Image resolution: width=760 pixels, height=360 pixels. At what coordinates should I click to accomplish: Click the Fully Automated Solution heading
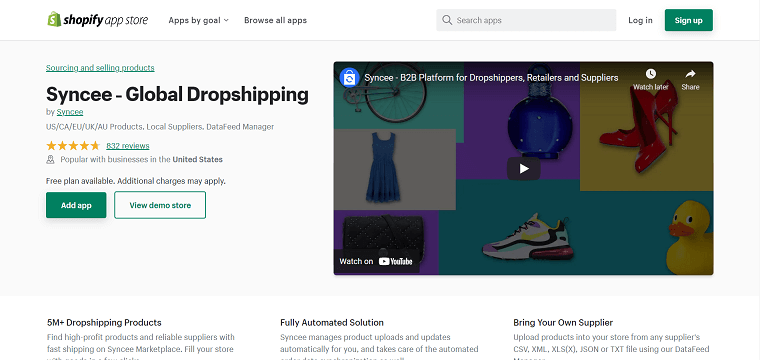click(x=332, y=323)
